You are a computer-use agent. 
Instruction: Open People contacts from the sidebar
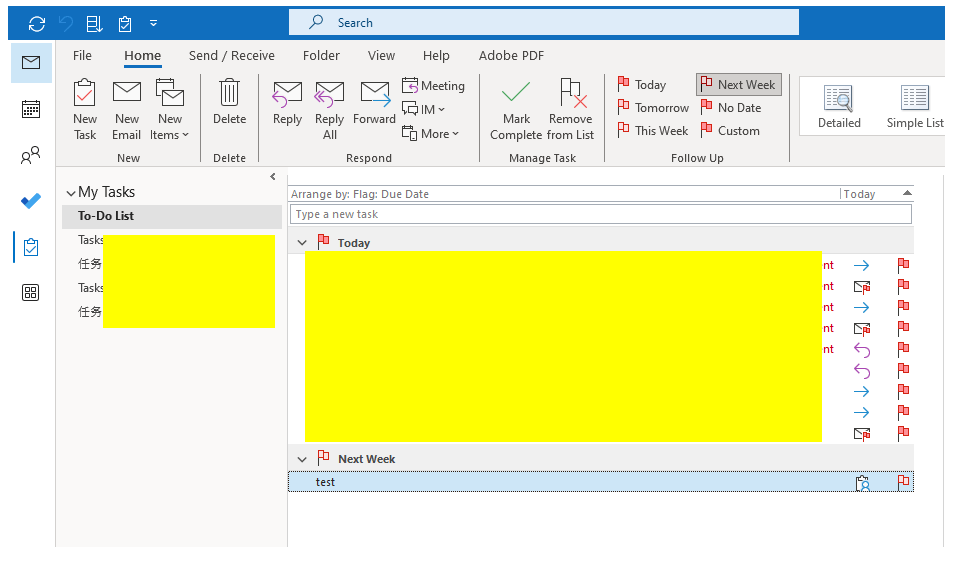[x=30, y=155]
